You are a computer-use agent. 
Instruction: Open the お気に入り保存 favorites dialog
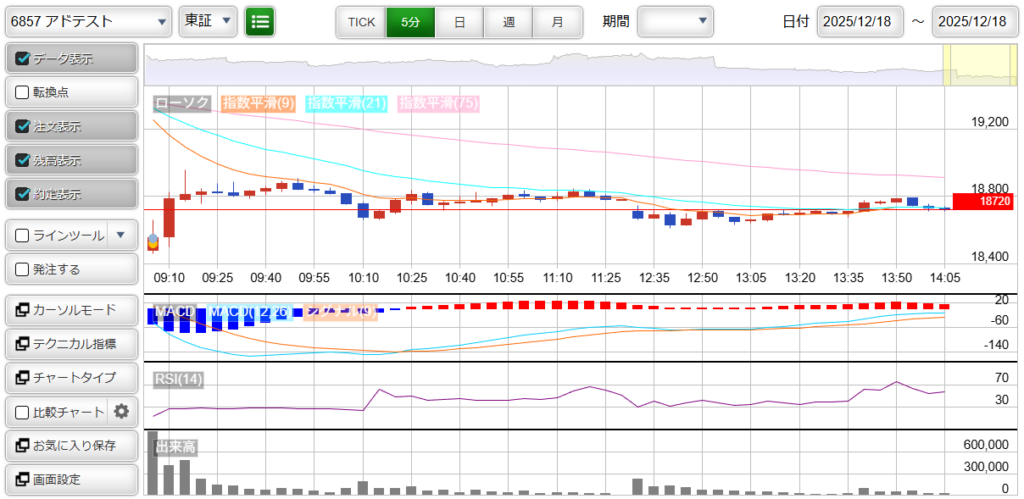(x=70, y=445)
